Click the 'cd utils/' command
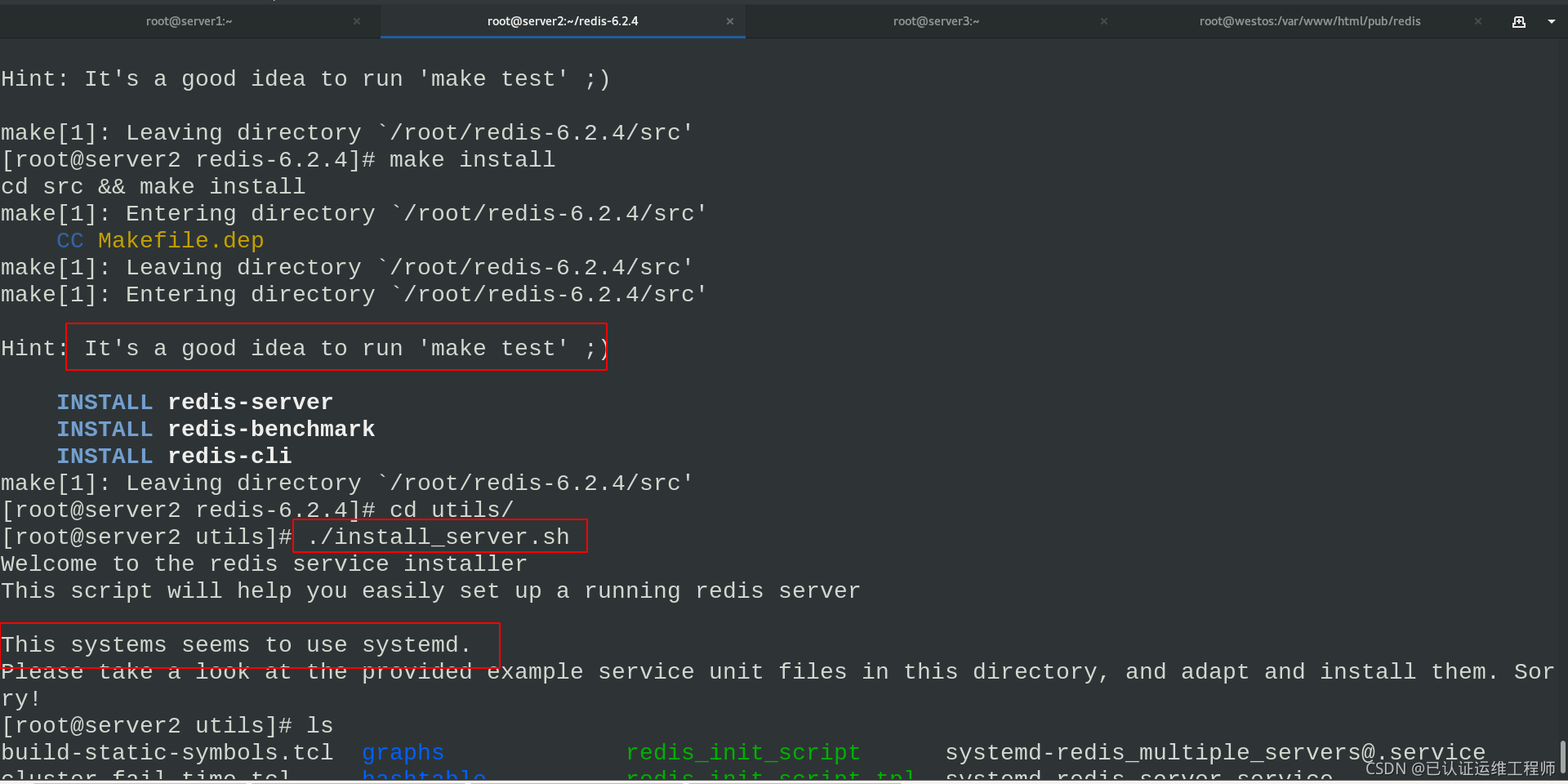This screenshot has width=1568, height=784. point(452,510)
